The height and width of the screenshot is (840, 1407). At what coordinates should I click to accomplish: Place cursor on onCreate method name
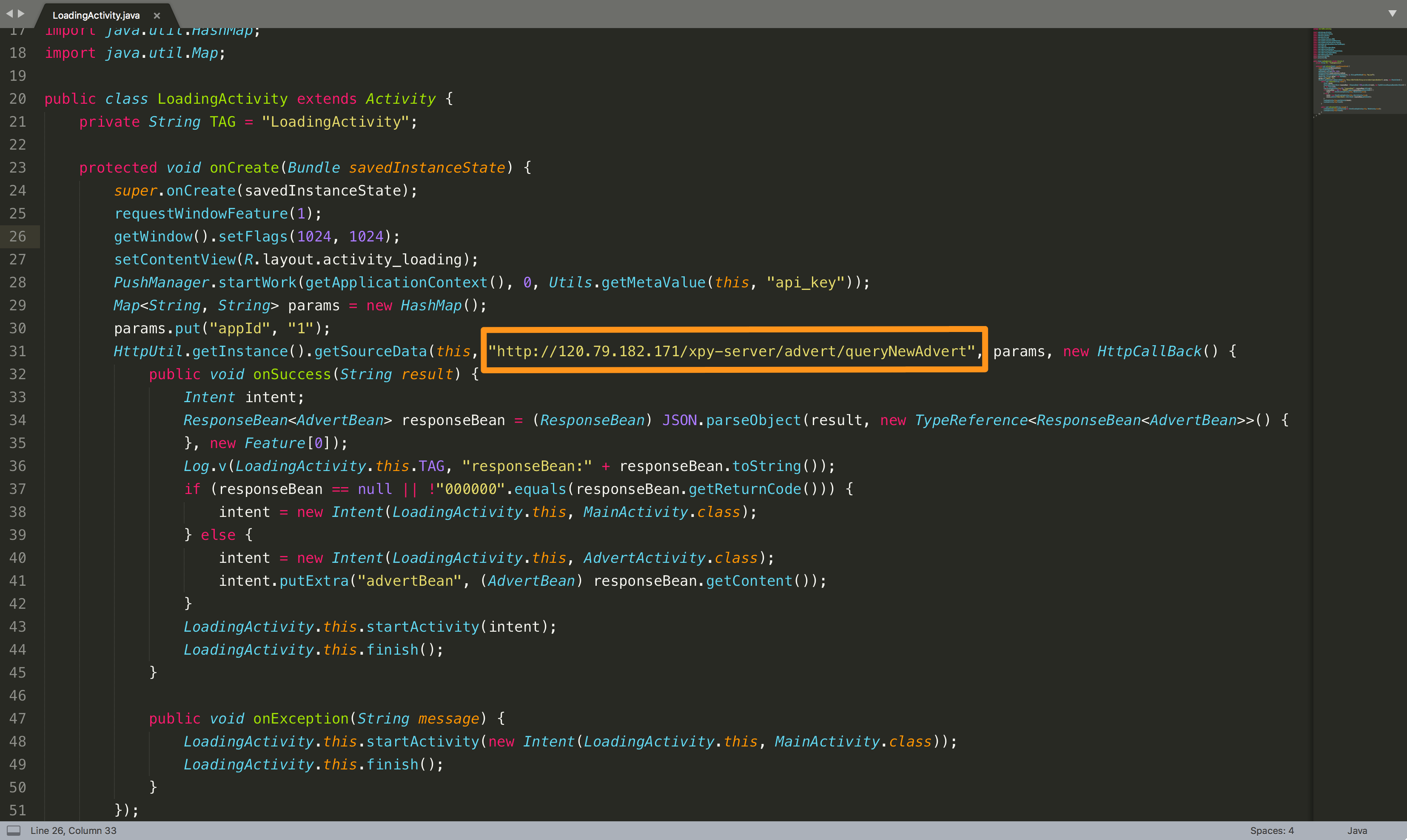[244, 168]
